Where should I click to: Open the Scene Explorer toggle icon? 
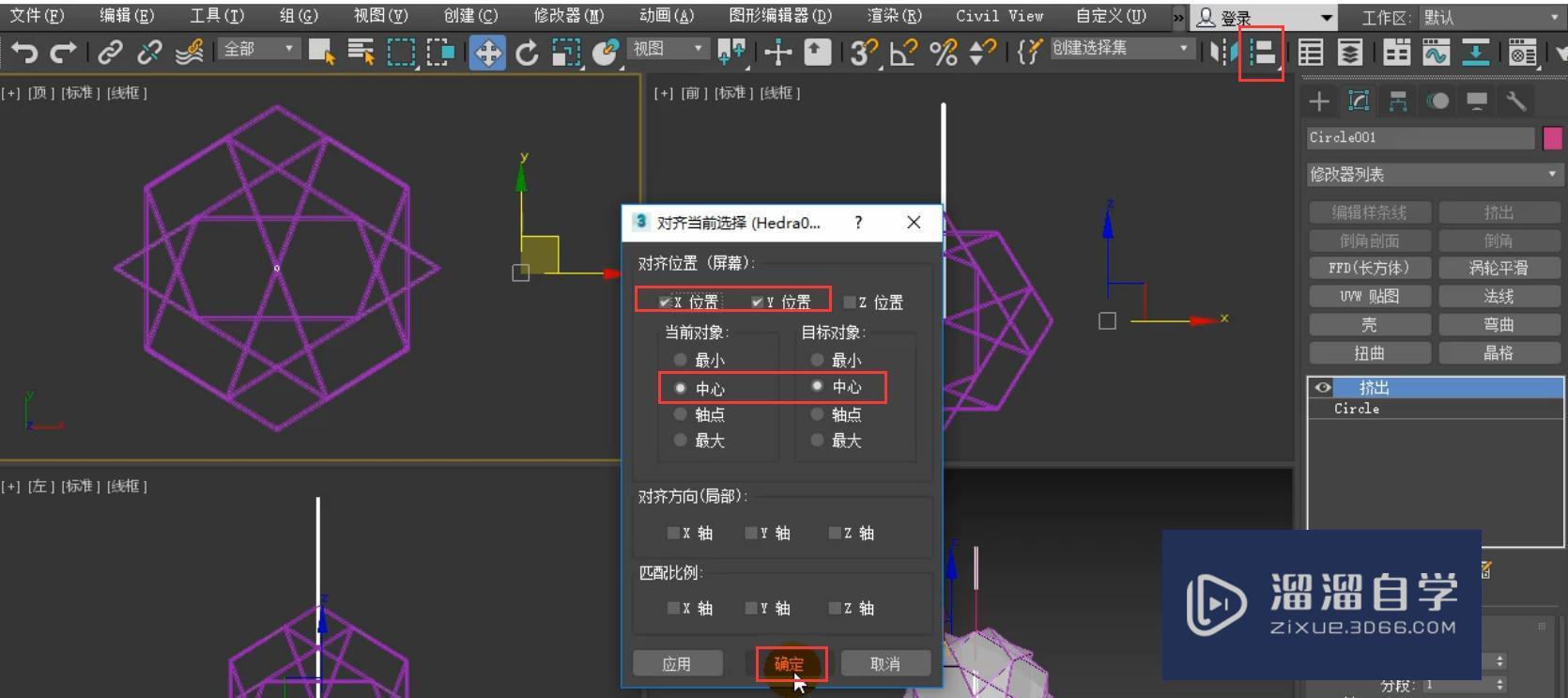pos(1310,52)
